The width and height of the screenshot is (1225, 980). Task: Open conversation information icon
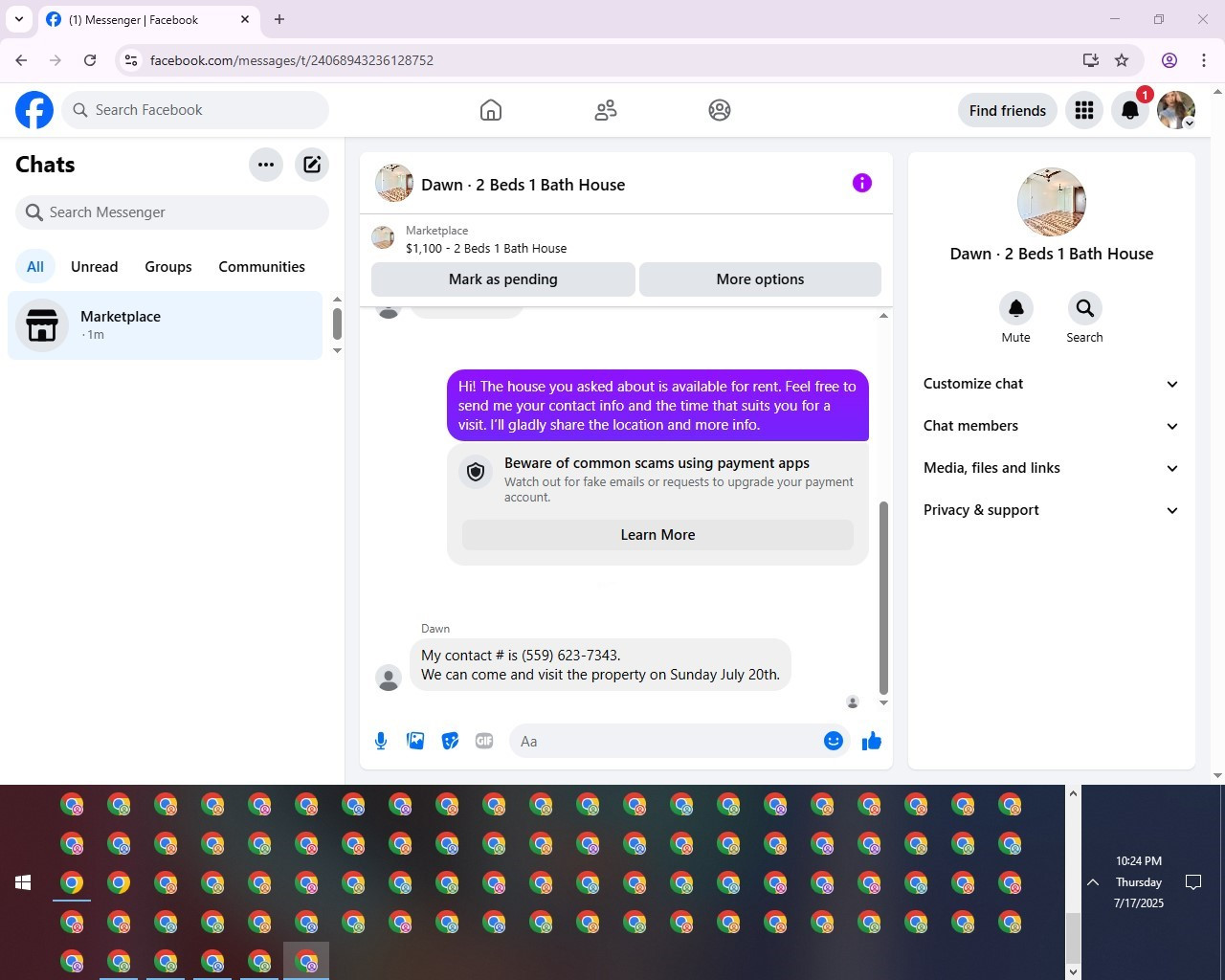pyautogui.click(x=862, y=183)
